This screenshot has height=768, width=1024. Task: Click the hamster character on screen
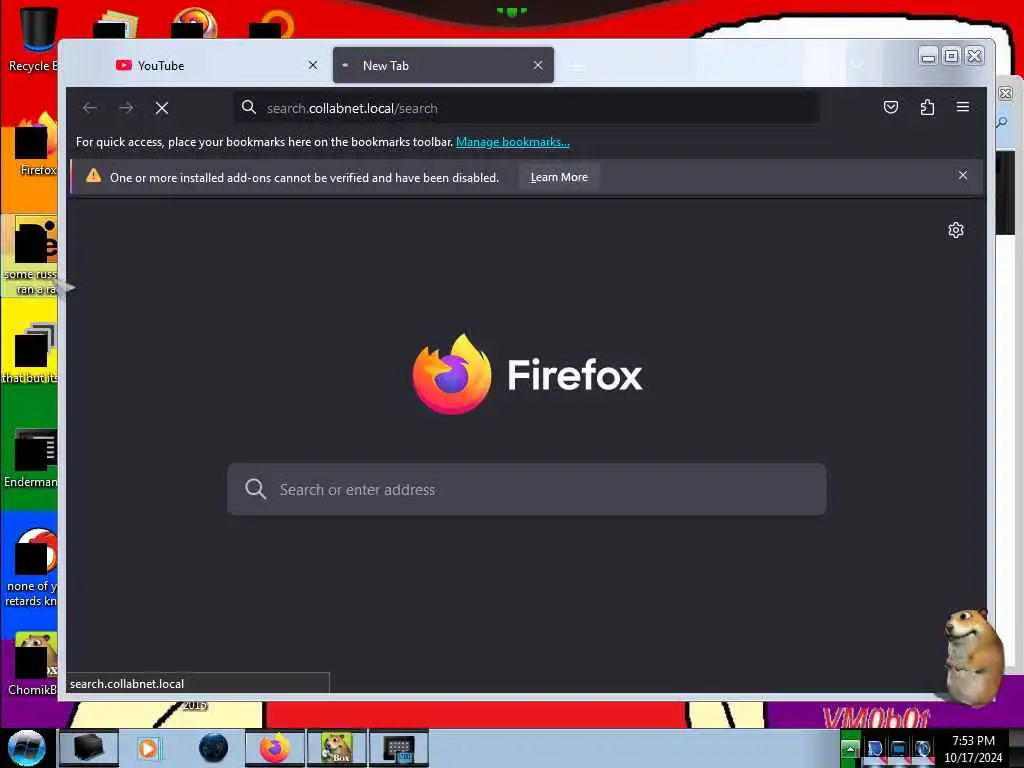[972, 656]
